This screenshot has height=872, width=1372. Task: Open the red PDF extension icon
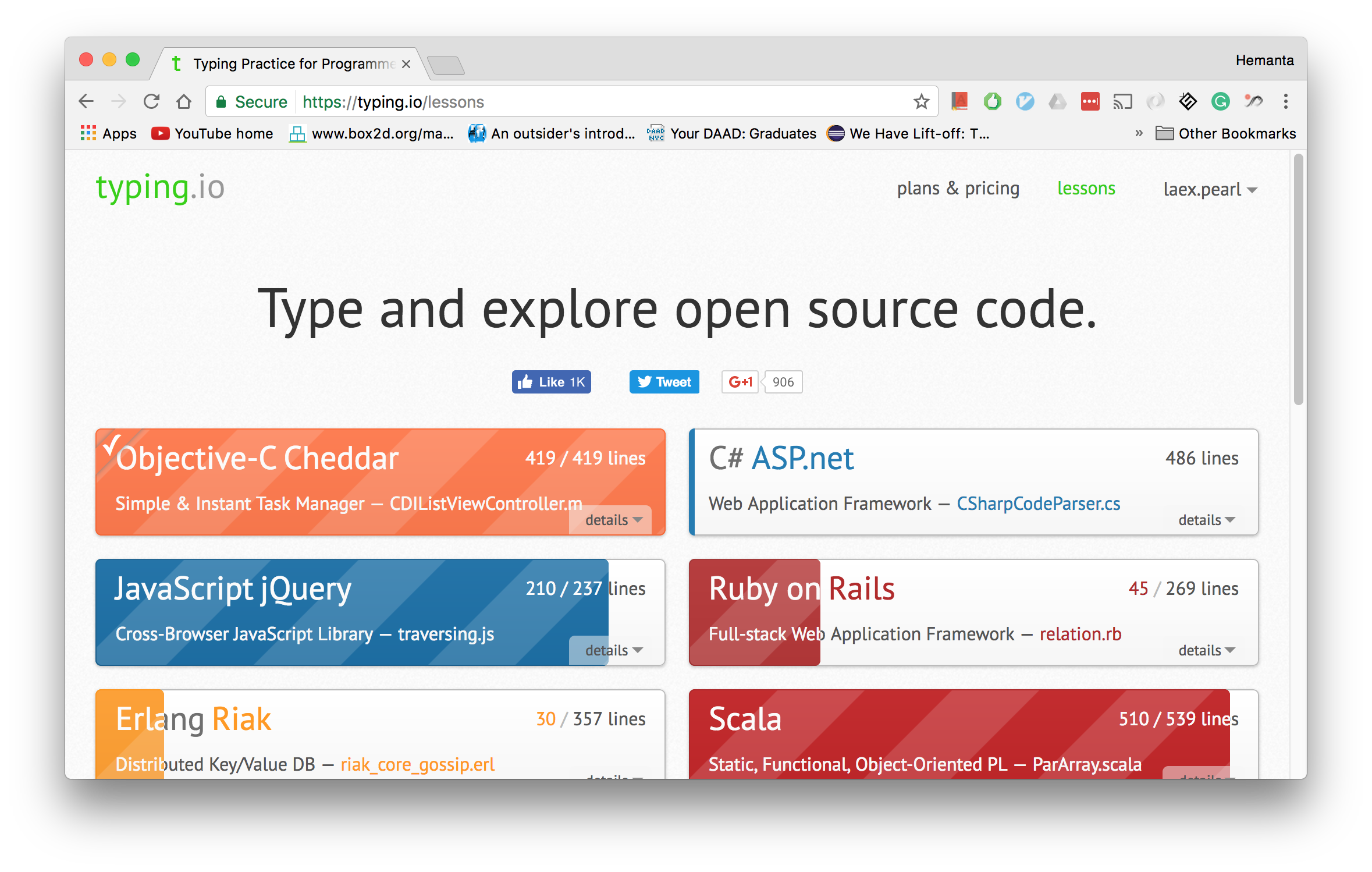click(959, 102)
